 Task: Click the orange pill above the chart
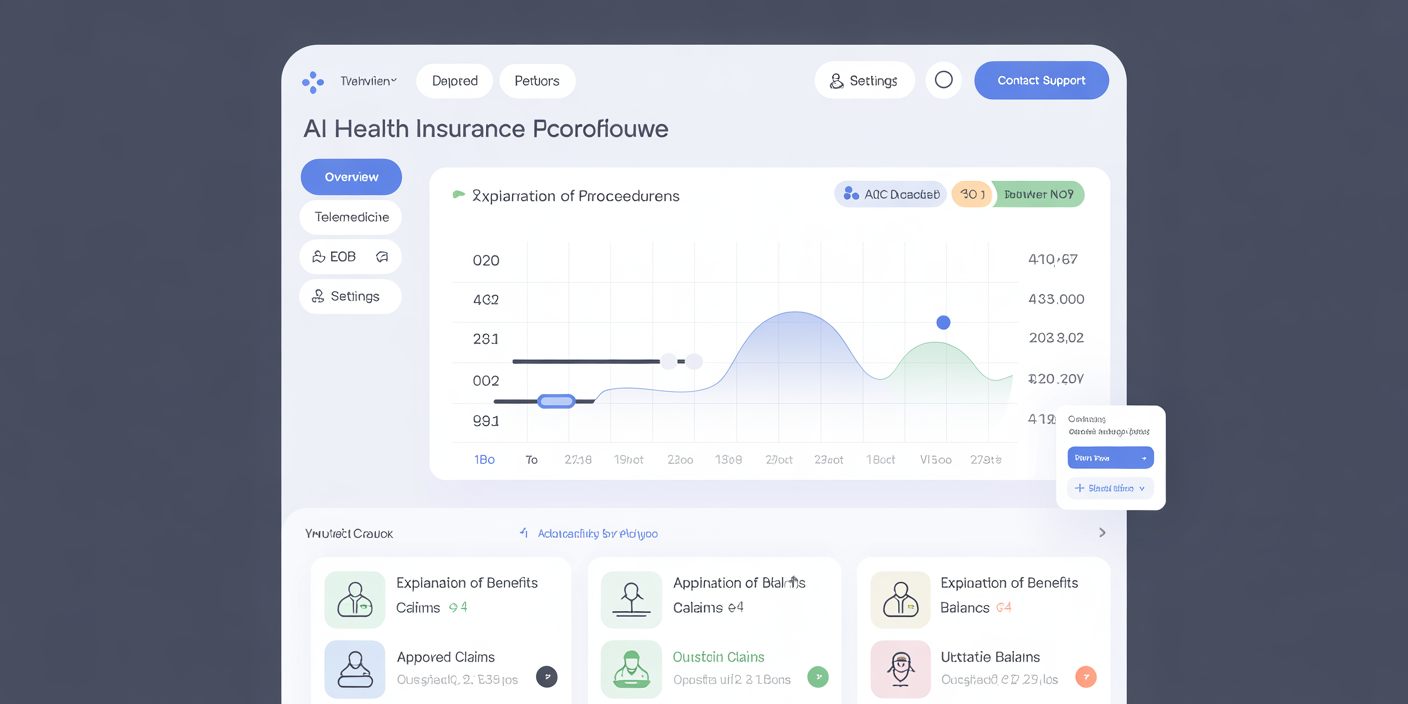pyautogui.click(x=972, y=194)
